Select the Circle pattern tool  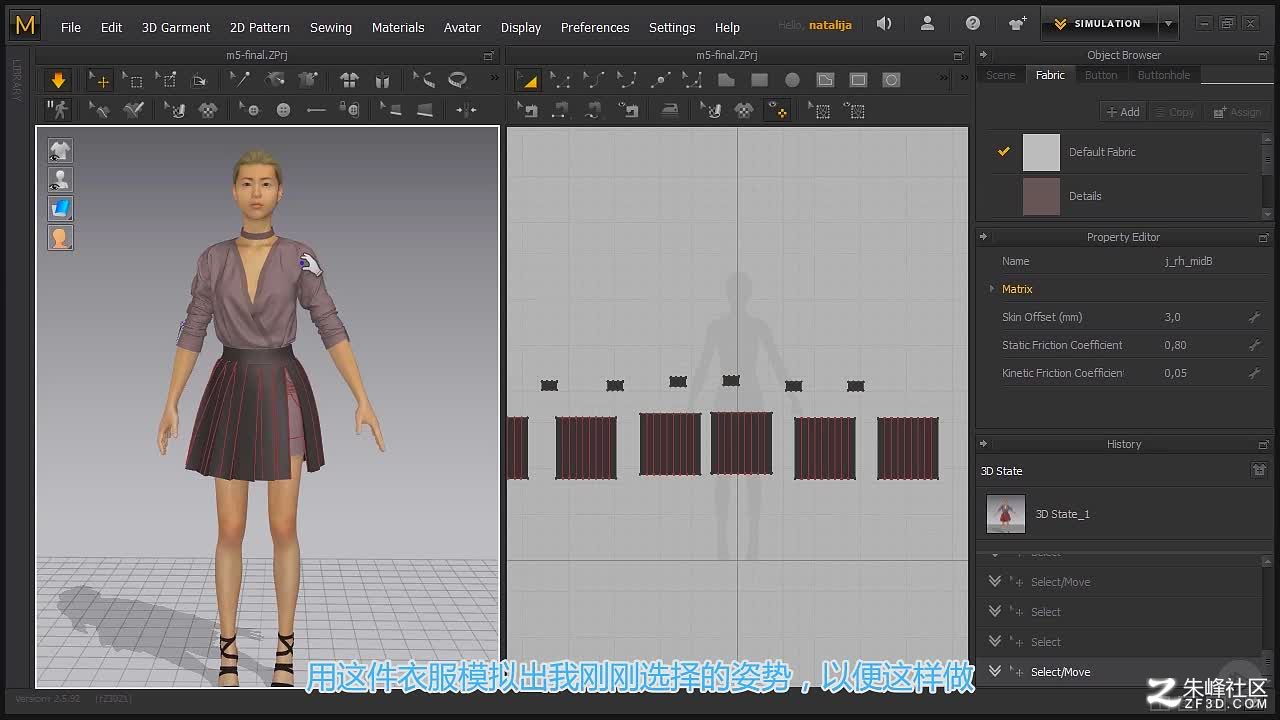pyautogui.click(x=792, y=80)
